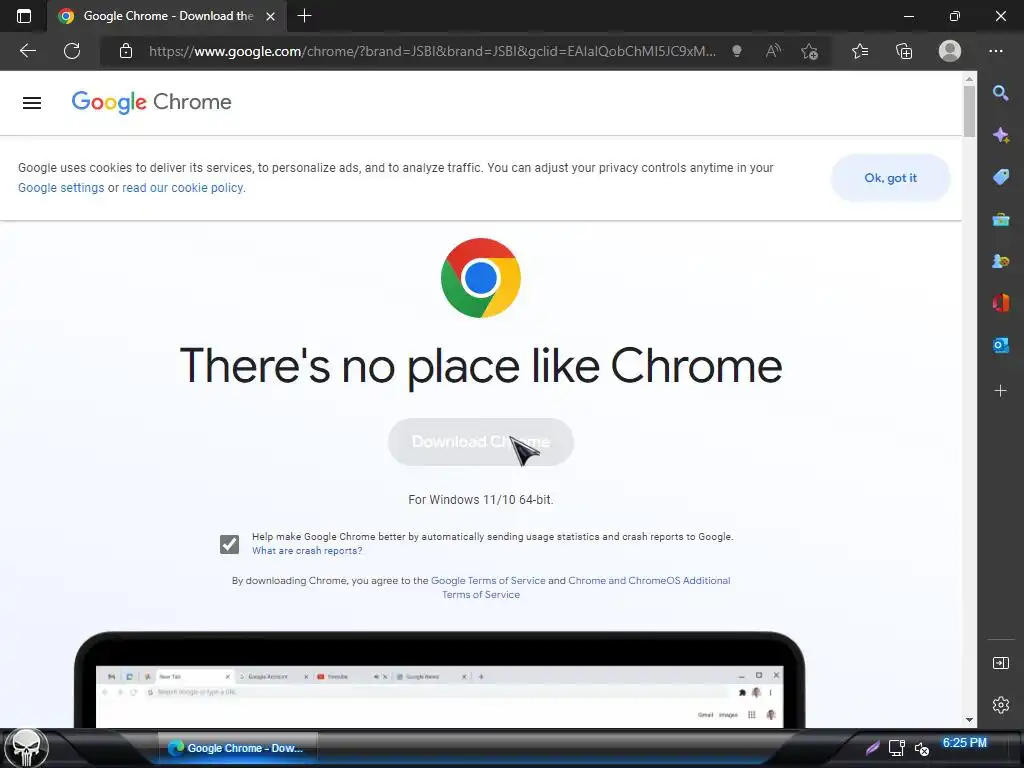
Task: Reload the page with refresh icon
Action: click(x=72, y=51)
